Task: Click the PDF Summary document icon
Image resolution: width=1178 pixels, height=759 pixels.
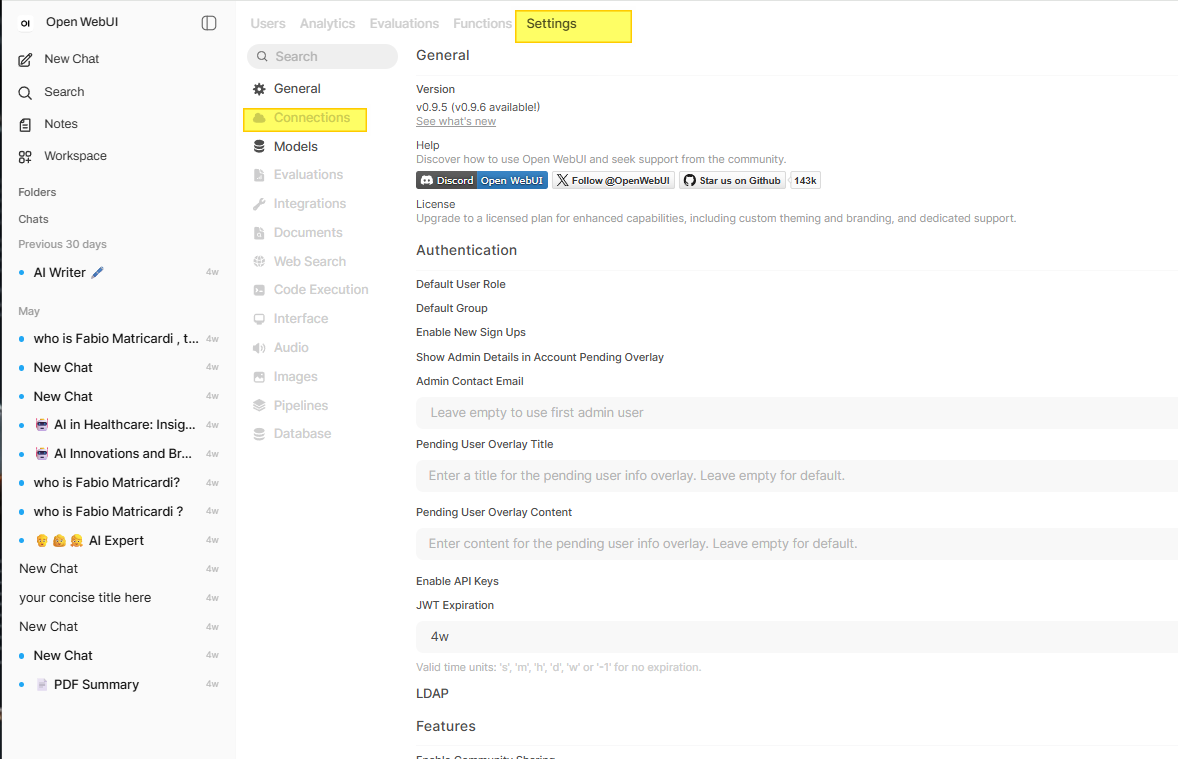Action: pyautogui.click(x=42, y=685)
